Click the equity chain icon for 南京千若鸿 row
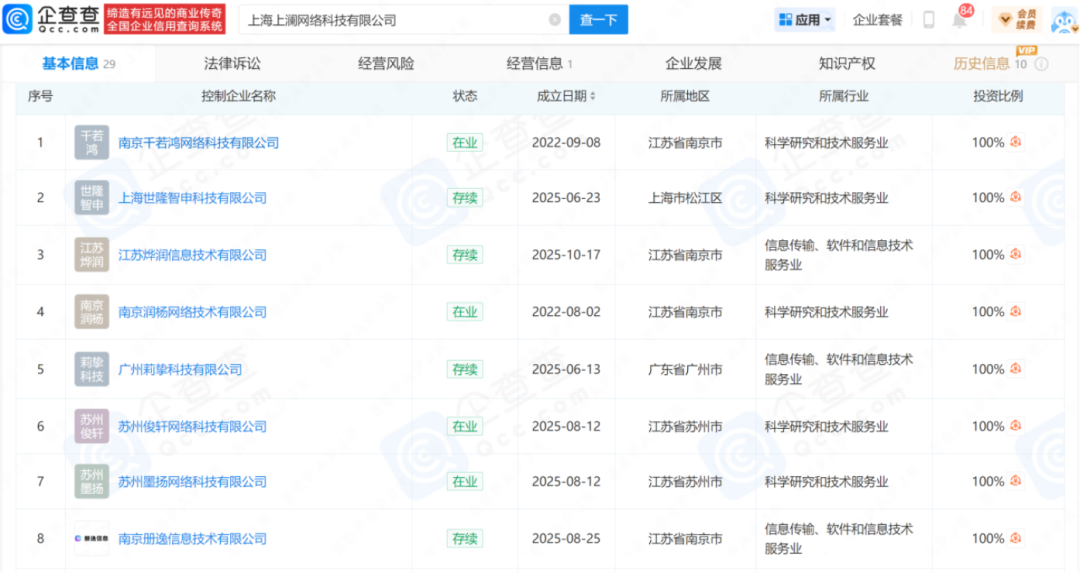 pyautogui.click(x=1016, y=142)
